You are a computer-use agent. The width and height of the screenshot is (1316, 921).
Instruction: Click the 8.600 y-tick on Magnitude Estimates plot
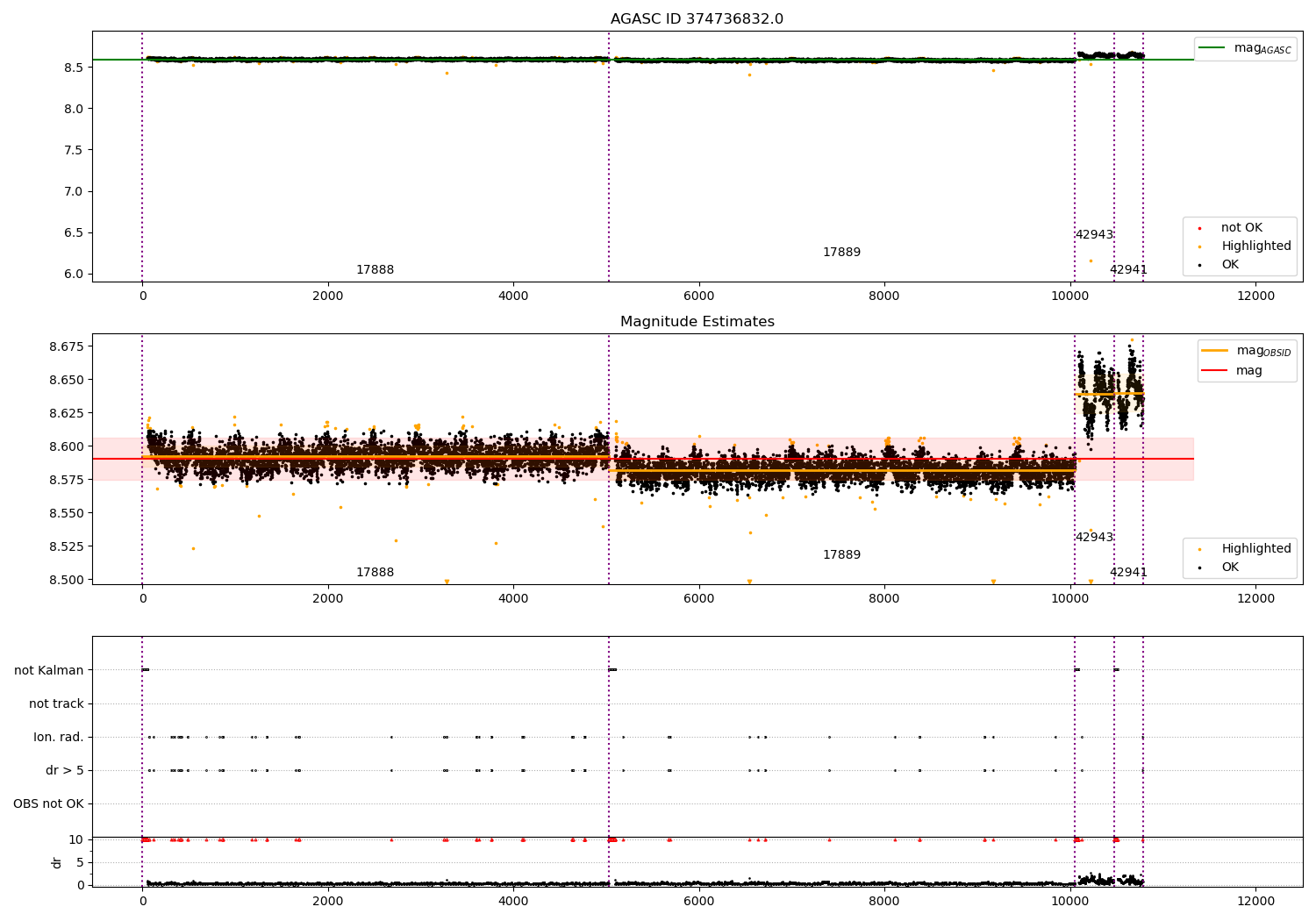click(x=67, y=446)
